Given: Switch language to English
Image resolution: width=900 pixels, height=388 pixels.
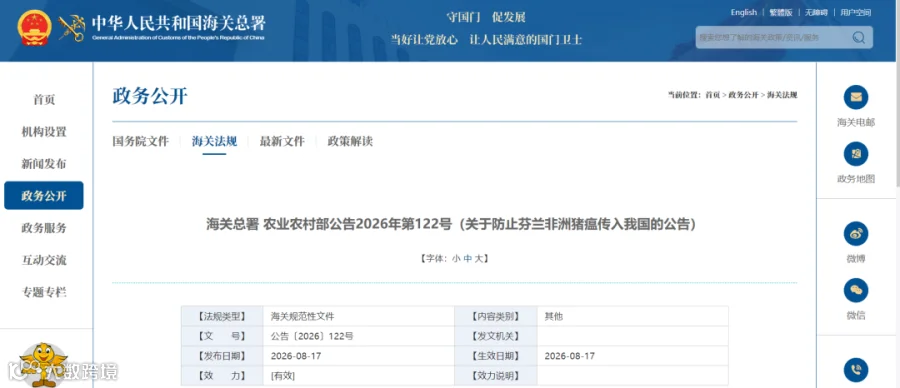Looking at the screenshot, I should pos(743,13).
